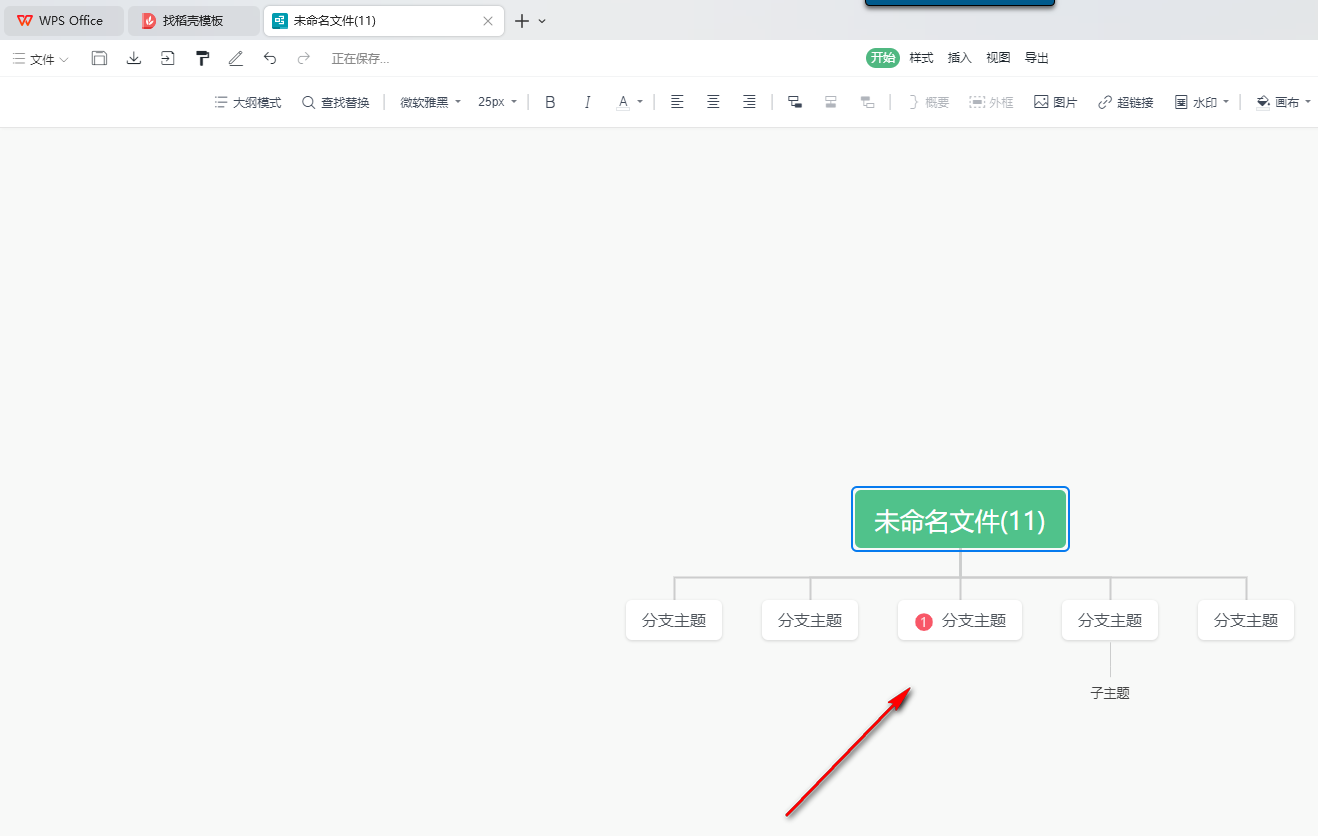This screenshot has height=836, width=1318.
Task: Select the branch topic above 子主题
Action: click(1110, 620)
